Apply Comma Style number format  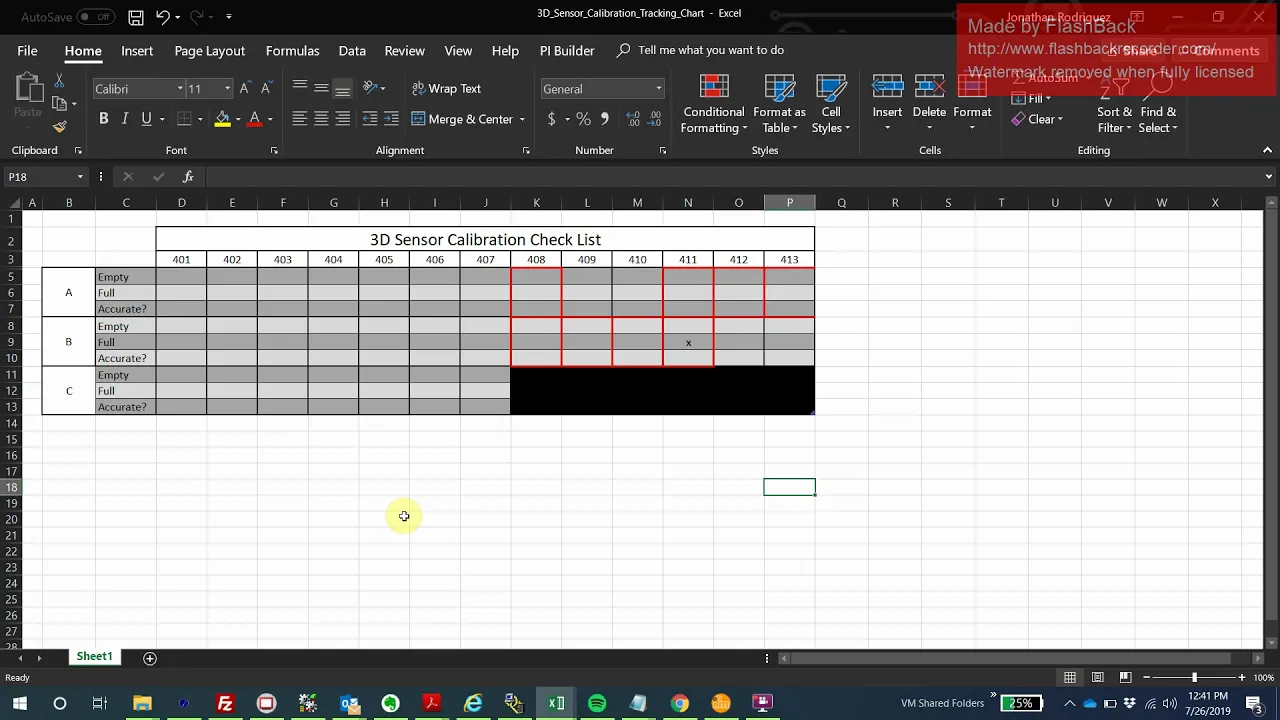[604, 119]
